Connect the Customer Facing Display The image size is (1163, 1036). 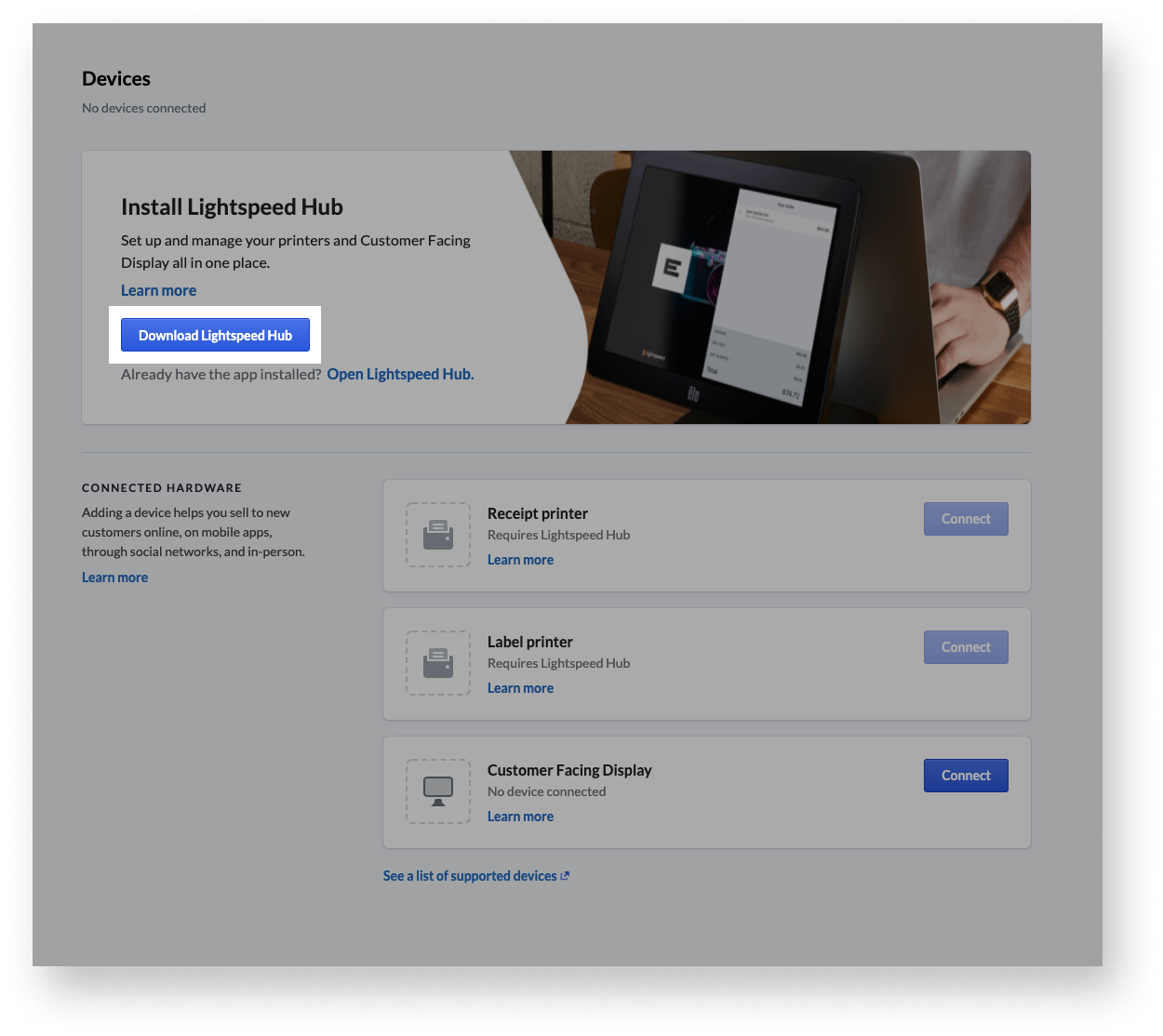pos(966,776)
